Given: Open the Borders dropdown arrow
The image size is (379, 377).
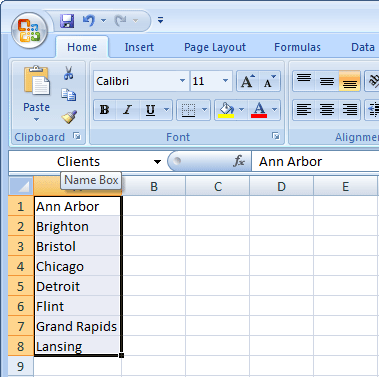Looking at the screenshot, I should coord(205,109).
